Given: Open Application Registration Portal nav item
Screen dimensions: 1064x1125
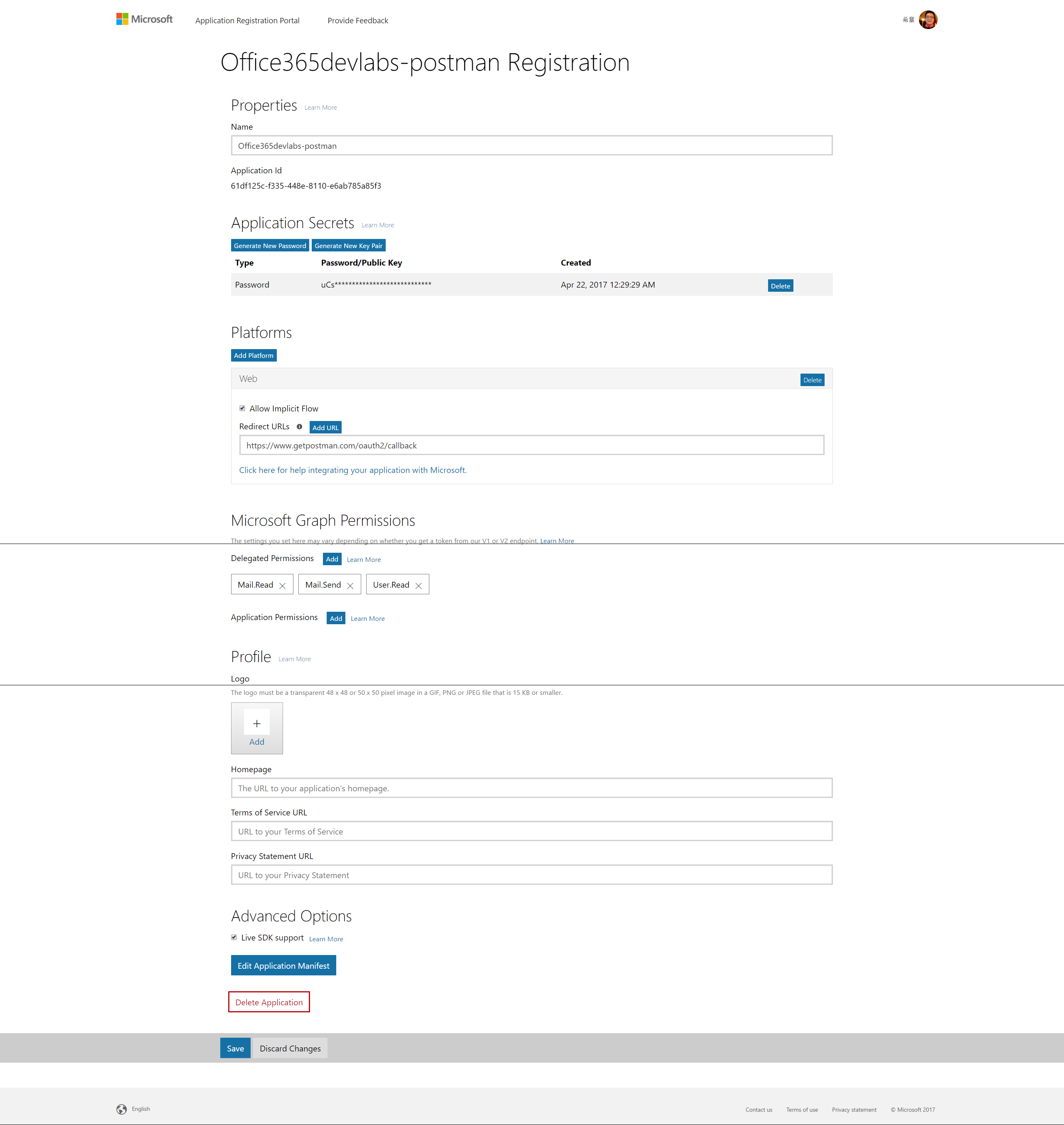Looking at the screenshot, I should click(247, 20).
